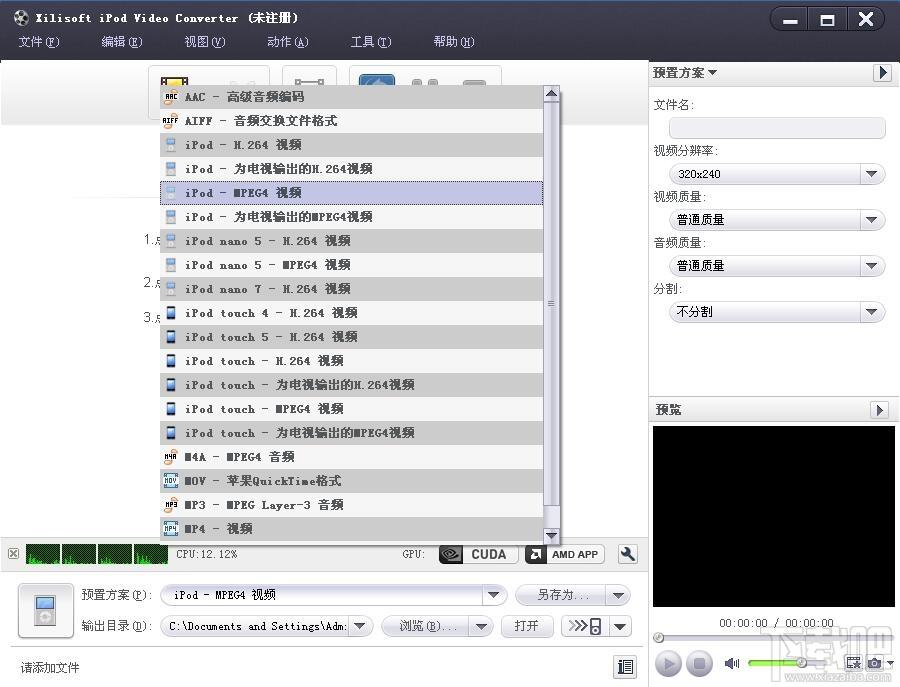Image resolution: width=900 pixels, height=687 pixels.
Task: Play the preview video
Action: (x=668, y=664)
